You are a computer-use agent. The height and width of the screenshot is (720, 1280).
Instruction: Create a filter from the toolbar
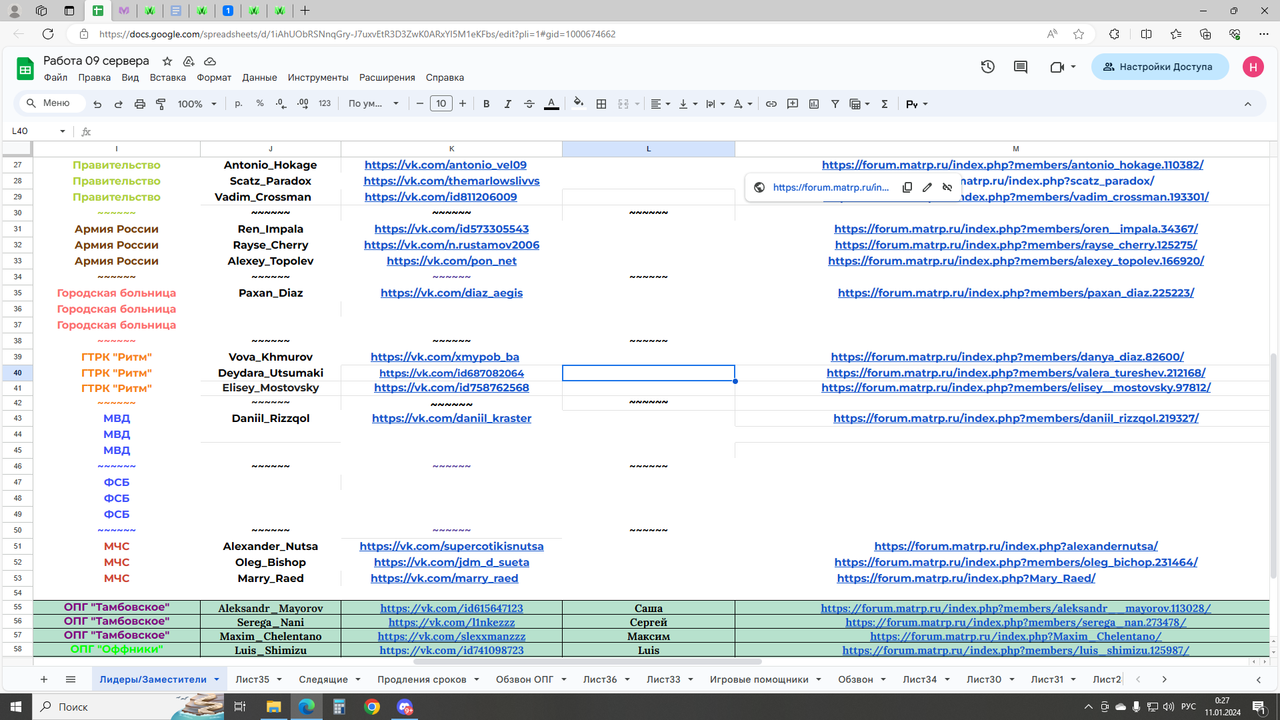pos(835,103)
